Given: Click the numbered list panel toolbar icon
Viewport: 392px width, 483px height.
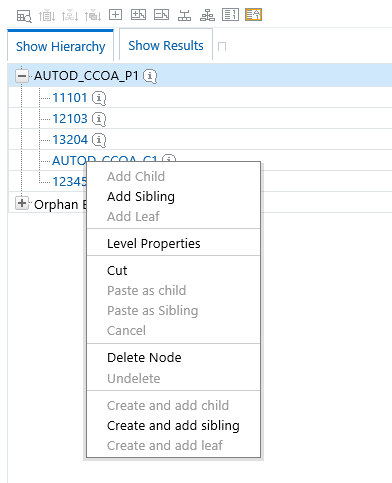Looking at the screenshot, I should [230, 15].
